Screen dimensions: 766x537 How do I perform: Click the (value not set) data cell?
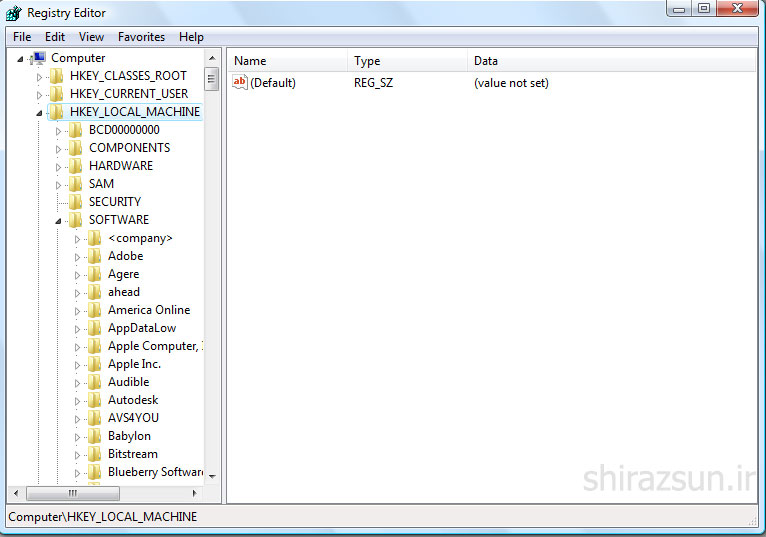point(511,83)
